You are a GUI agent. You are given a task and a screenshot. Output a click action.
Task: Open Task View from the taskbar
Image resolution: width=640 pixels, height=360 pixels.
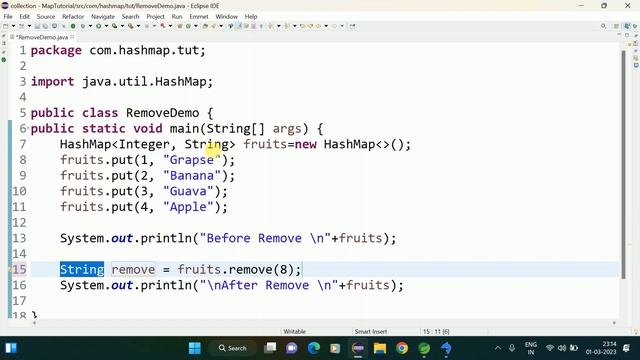[x=270, y=348]
